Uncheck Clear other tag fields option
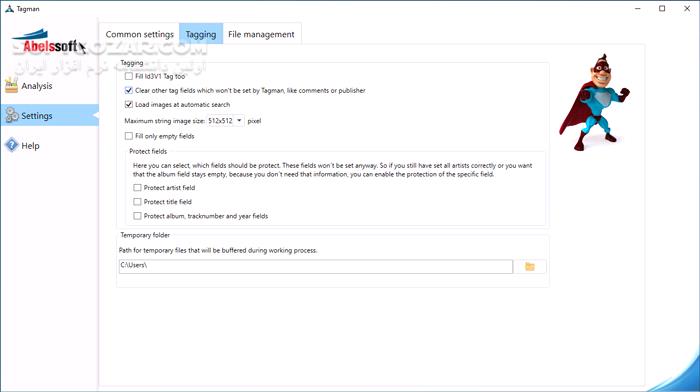This screenshot has width=700, height=392. pyautogui.click(x=129, y=90)
